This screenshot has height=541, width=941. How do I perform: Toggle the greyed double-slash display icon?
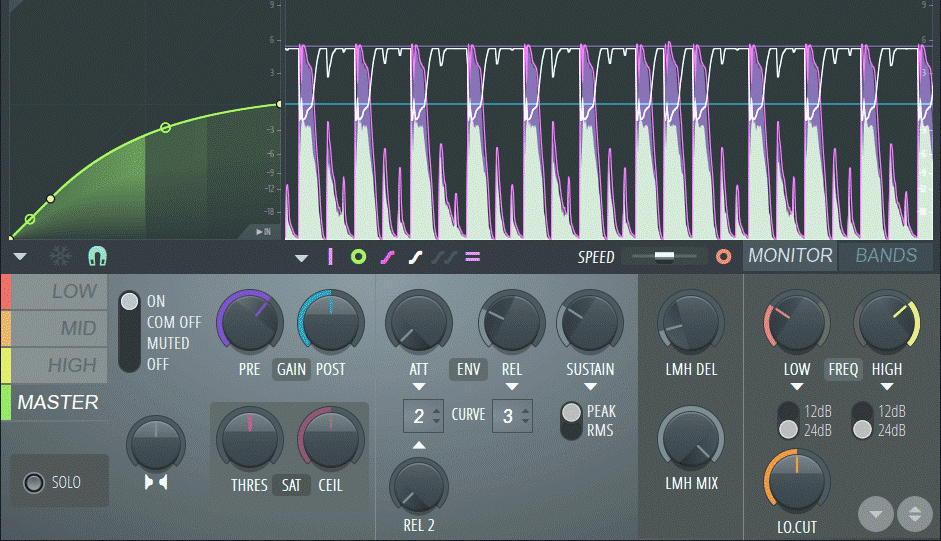[x=444, y=258]
